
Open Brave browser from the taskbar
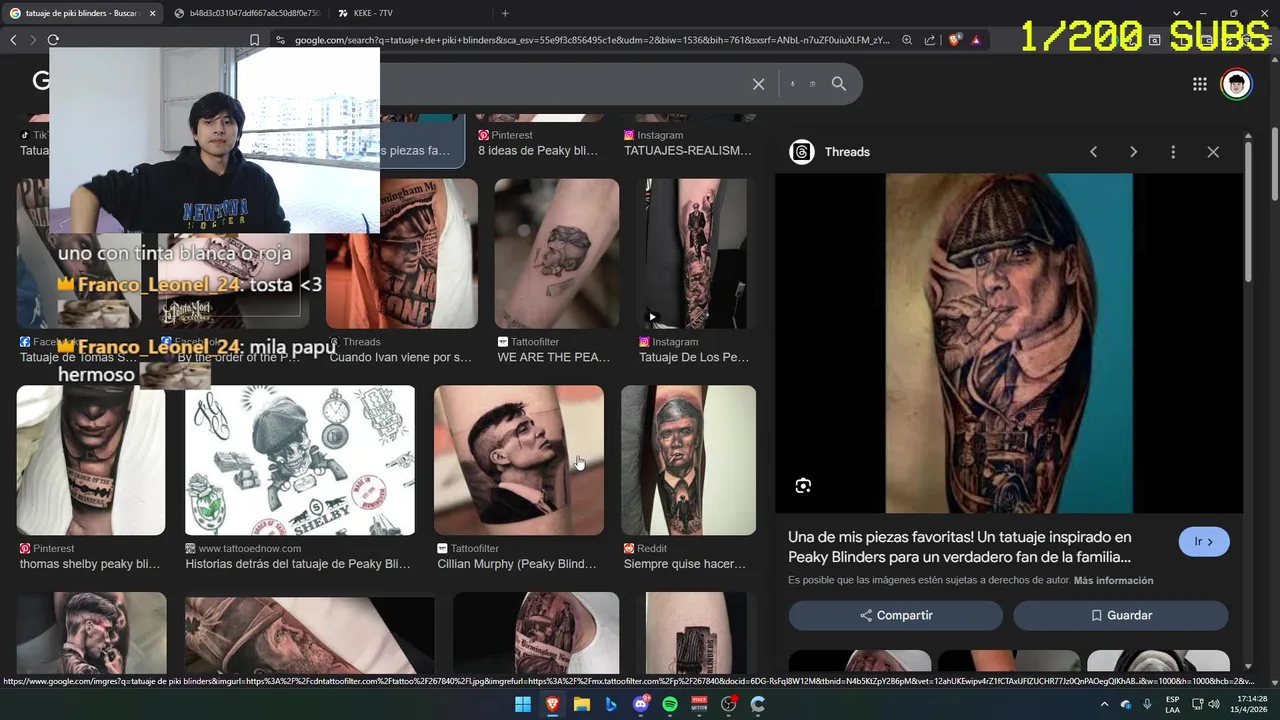552,704
